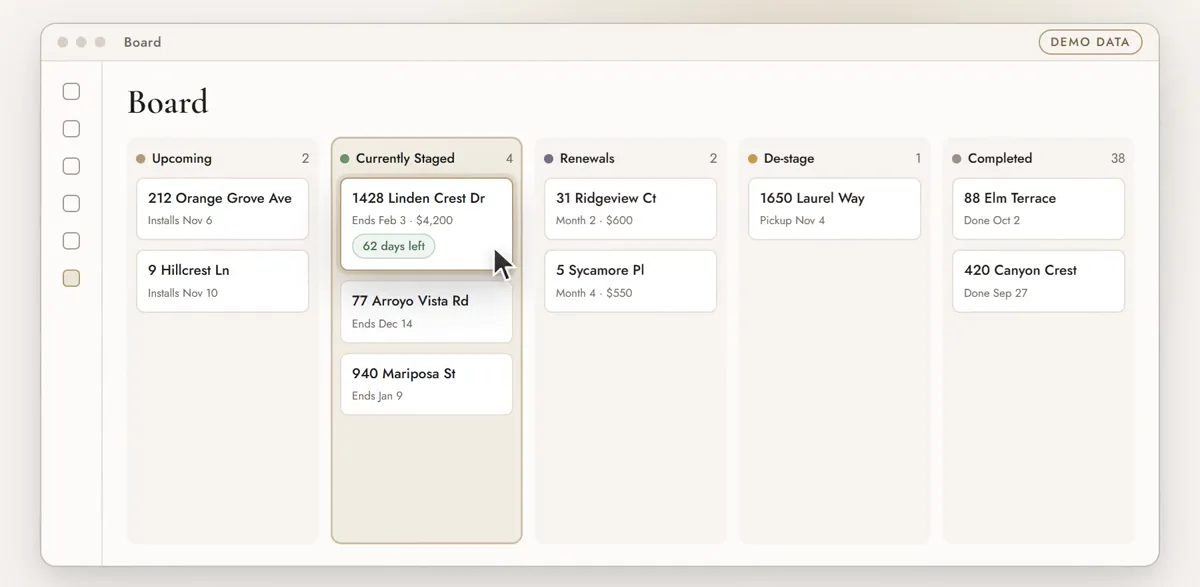Click the Currently Staged count 4
The image size is (1200, 587).
[x=509, y=158]
